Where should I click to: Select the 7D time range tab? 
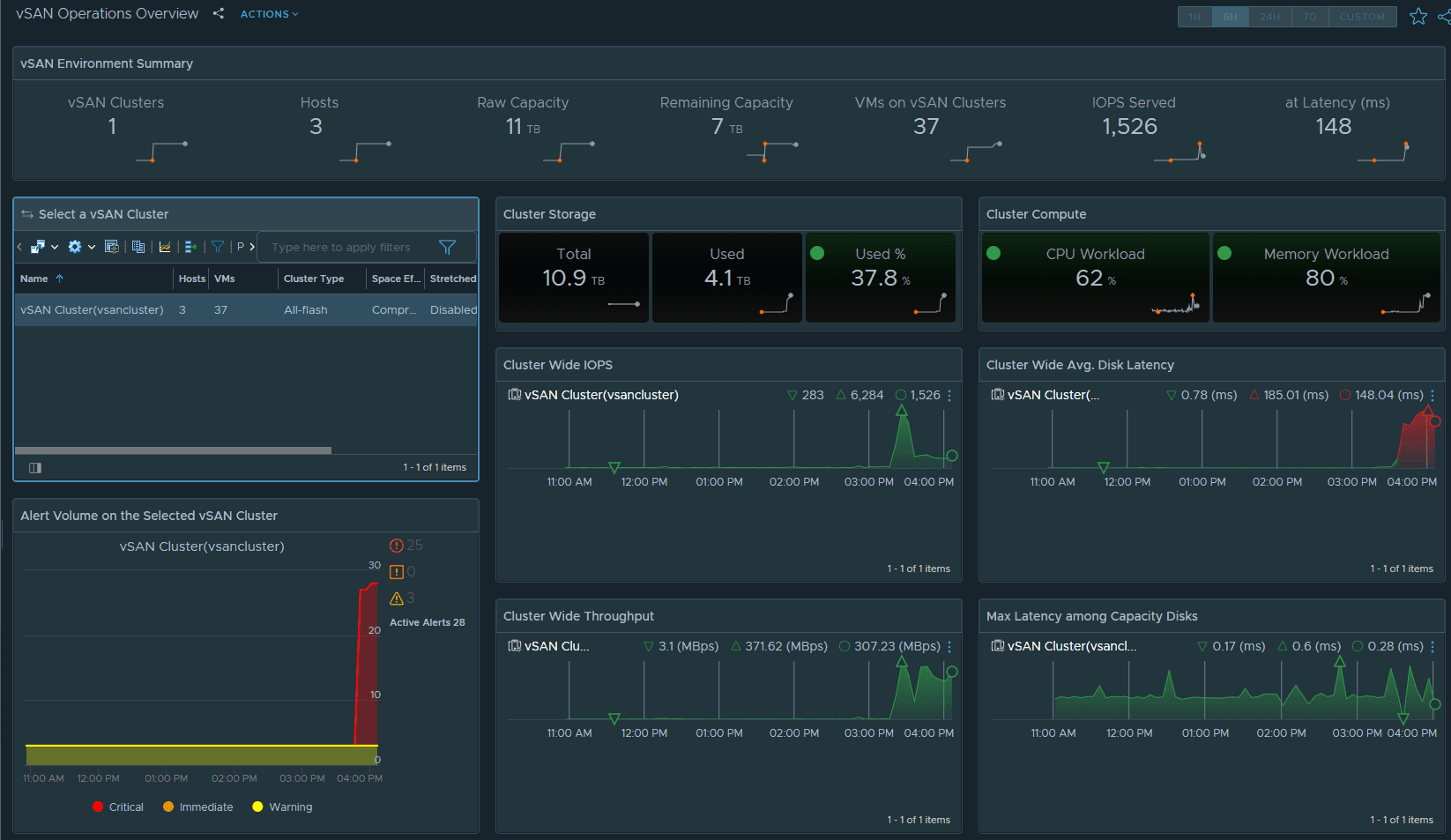pos(1310,17)
